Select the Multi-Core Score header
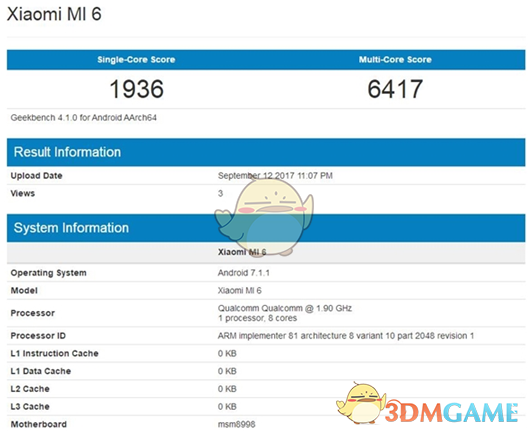Screen dimensions: 529x431 [395, 60]
